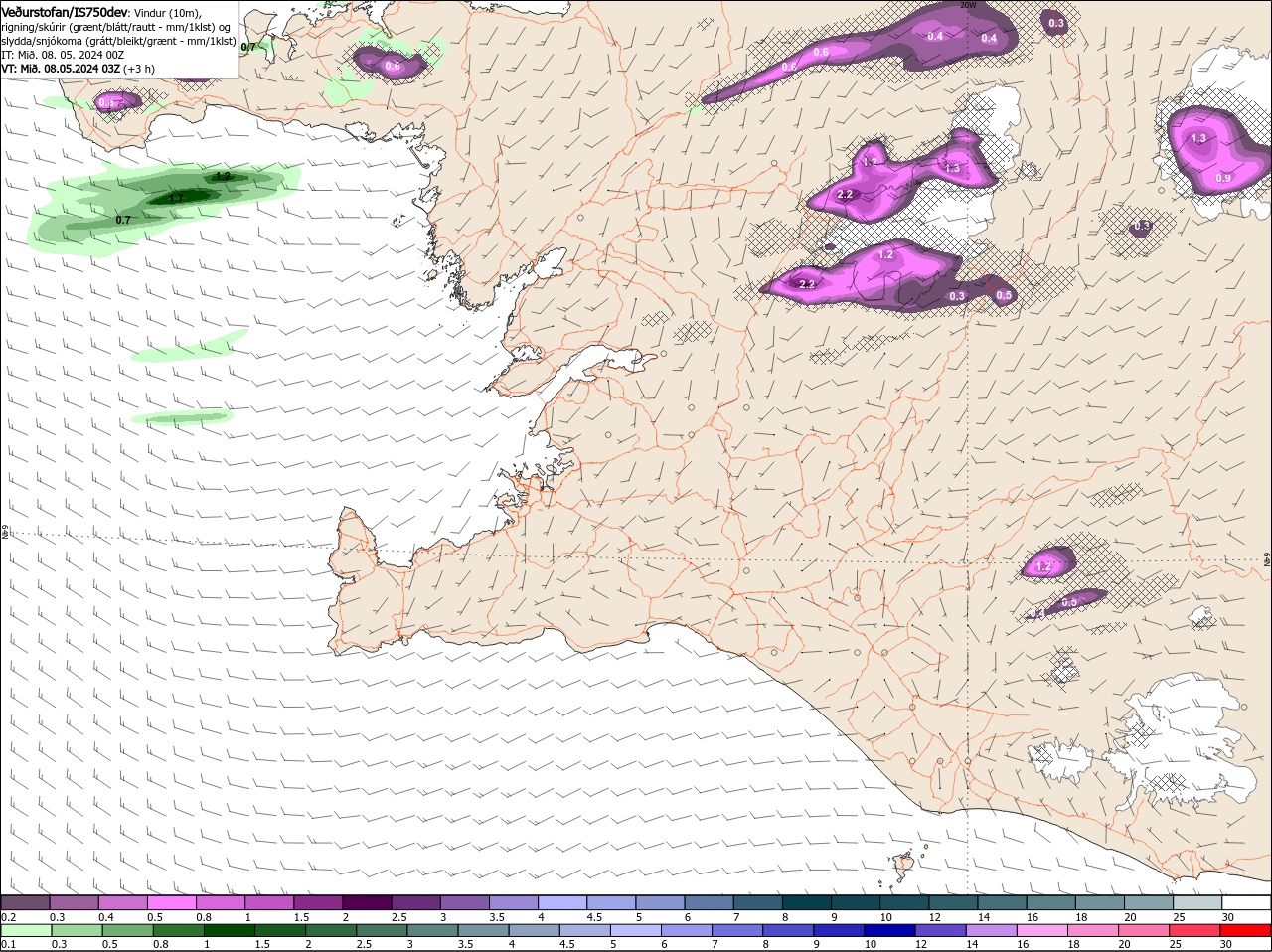Screen dimensions: 1272x952
Task: Click the 30 label ending the snow legend
Action: 1228,917
